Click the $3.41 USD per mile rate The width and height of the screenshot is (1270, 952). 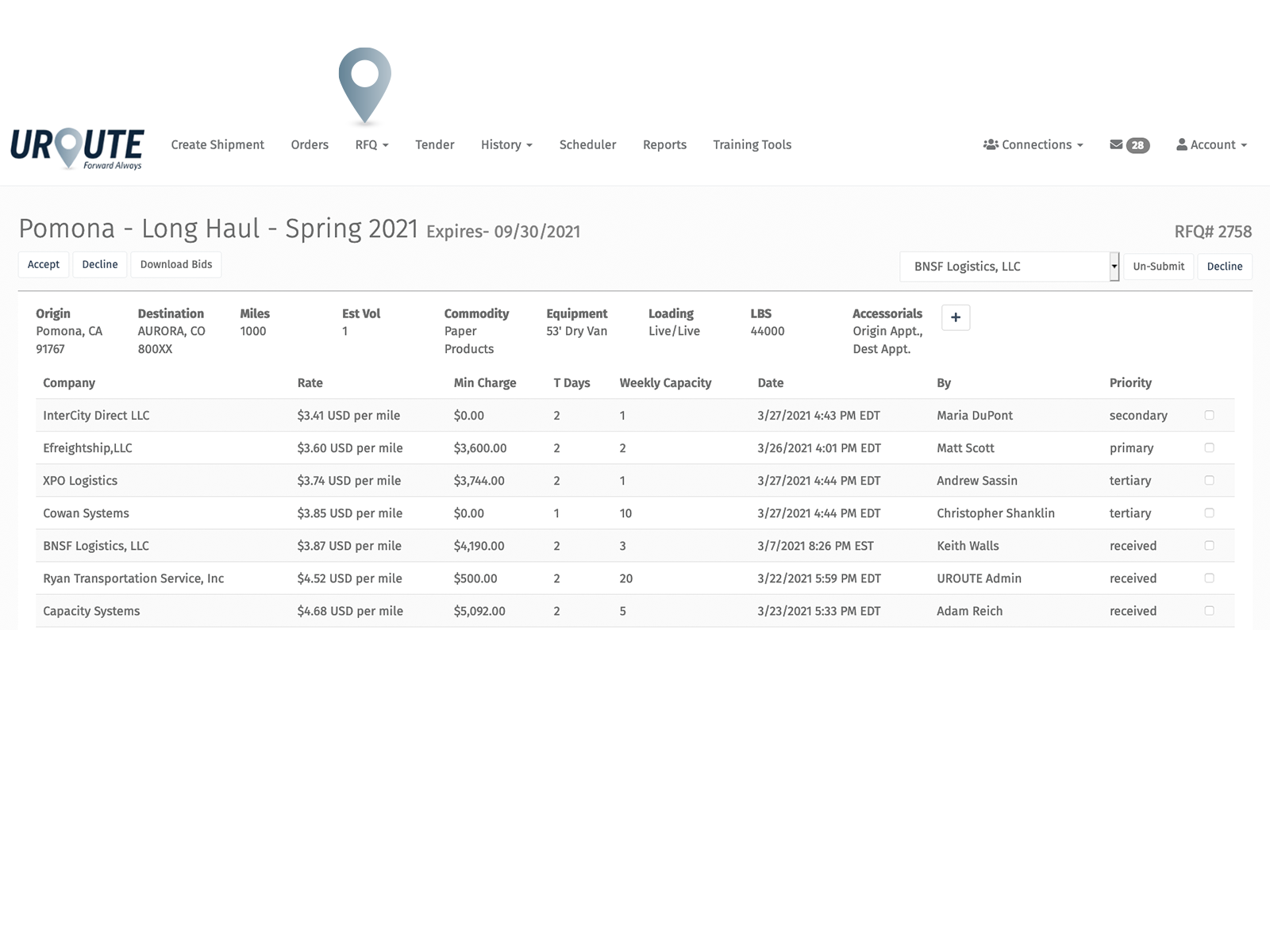pyautogui.click(x=348, y=415)
